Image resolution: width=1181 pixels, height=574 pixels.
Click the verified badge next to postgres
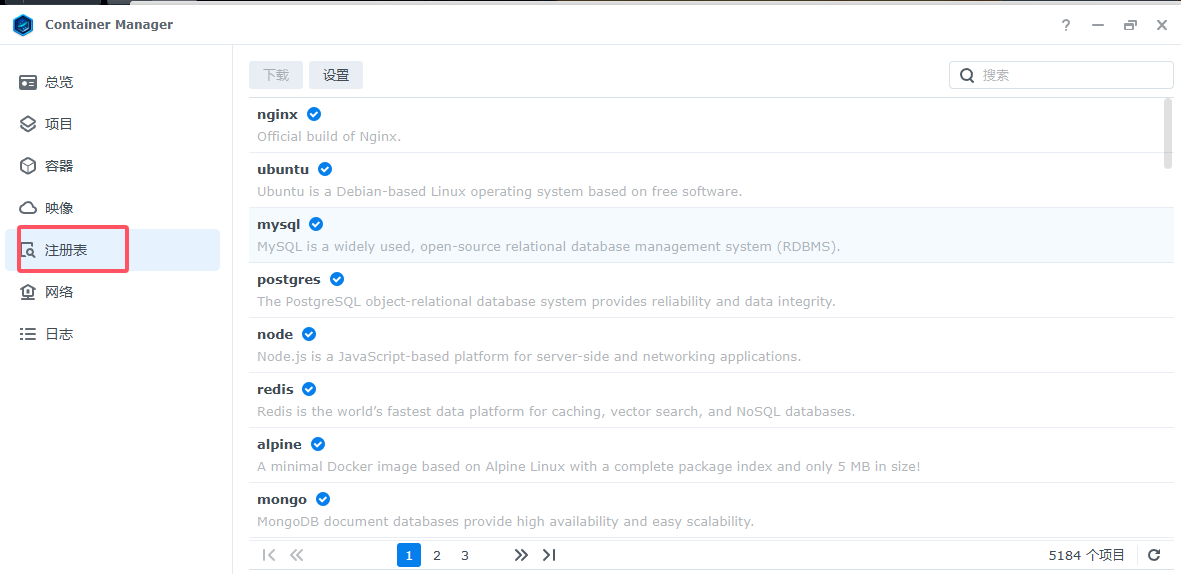[x=337, y=279]
